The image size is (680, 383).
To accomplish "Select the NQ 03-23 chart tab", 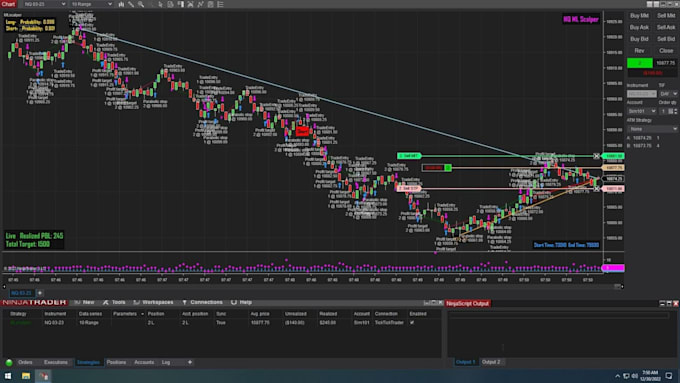I will [x=22, y=293].
